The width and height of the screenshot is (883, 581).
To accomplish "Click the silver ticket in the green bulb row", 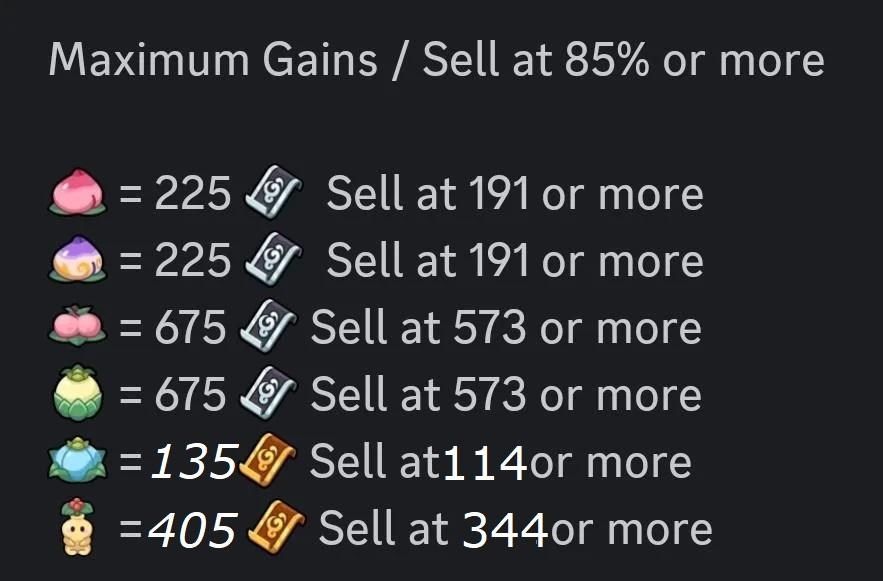I will point(268,396).
